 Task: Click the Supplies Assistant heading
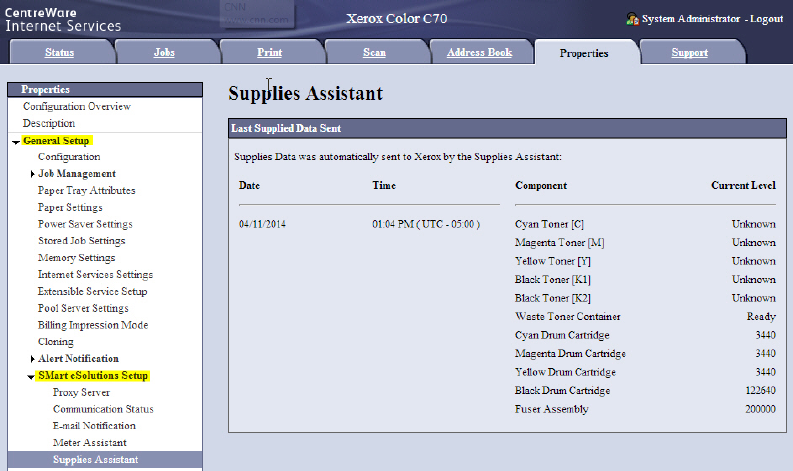click(x=305, y=94)
